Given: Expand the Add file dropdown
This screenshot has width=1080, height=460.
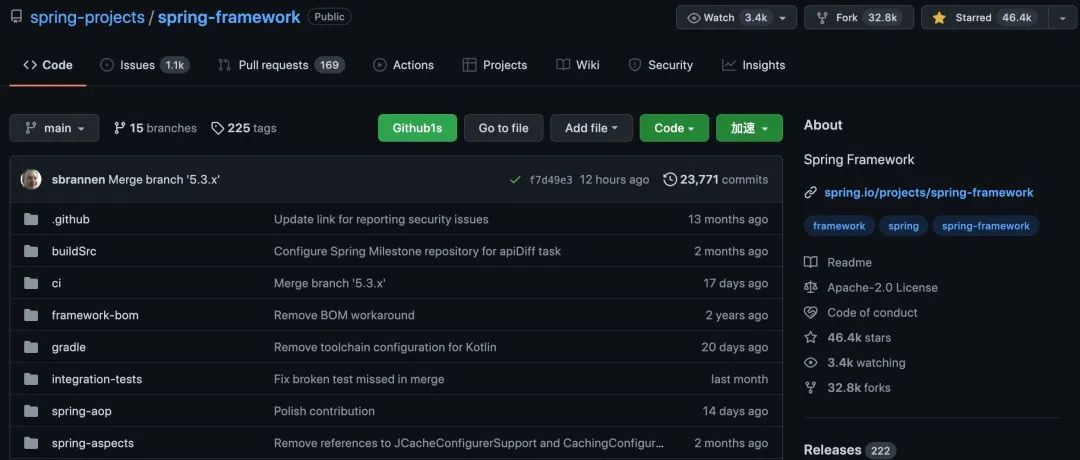Looking at the screenshot, I should pyautogui.click(x=591, y=128).
